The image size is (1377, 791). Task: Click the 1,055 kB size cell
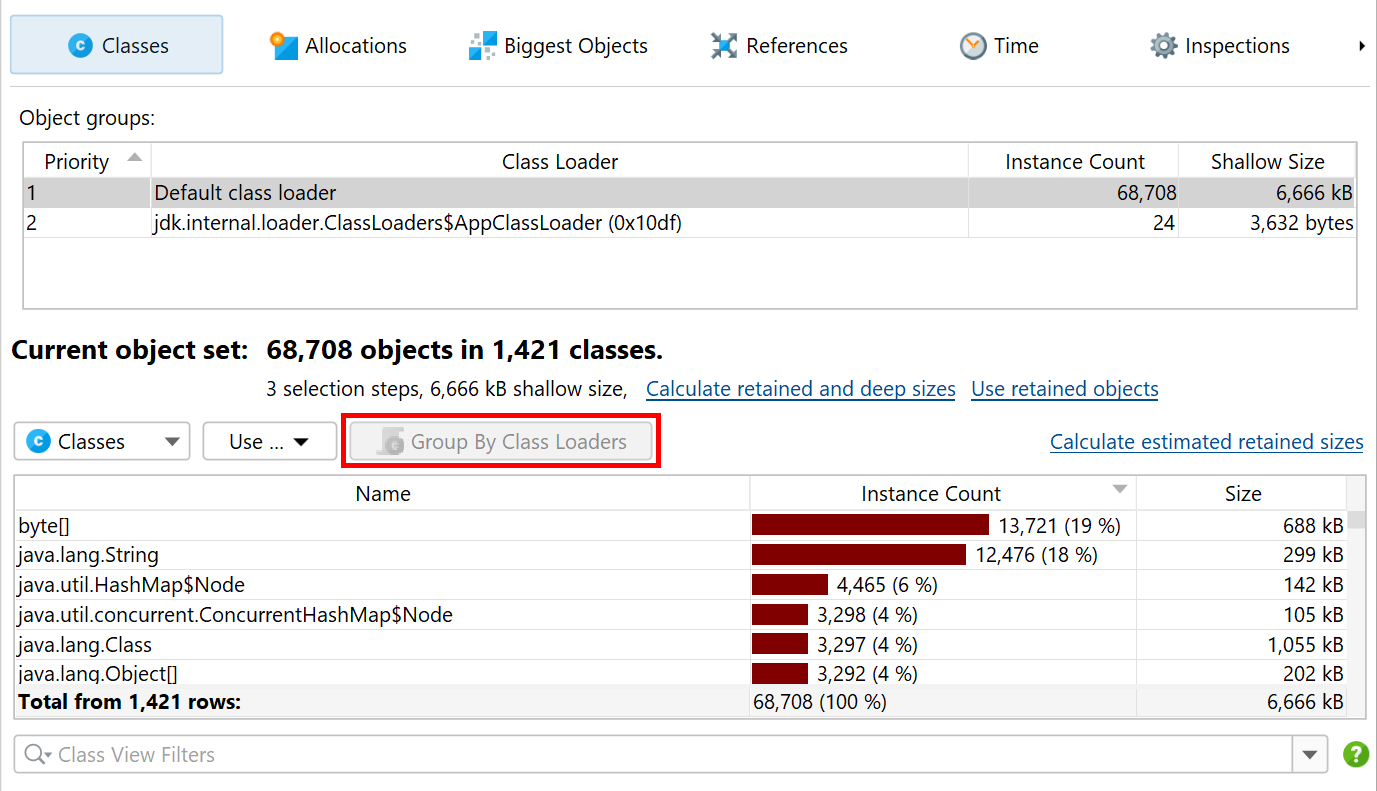pyautogui.click(x=1242, y=645)
